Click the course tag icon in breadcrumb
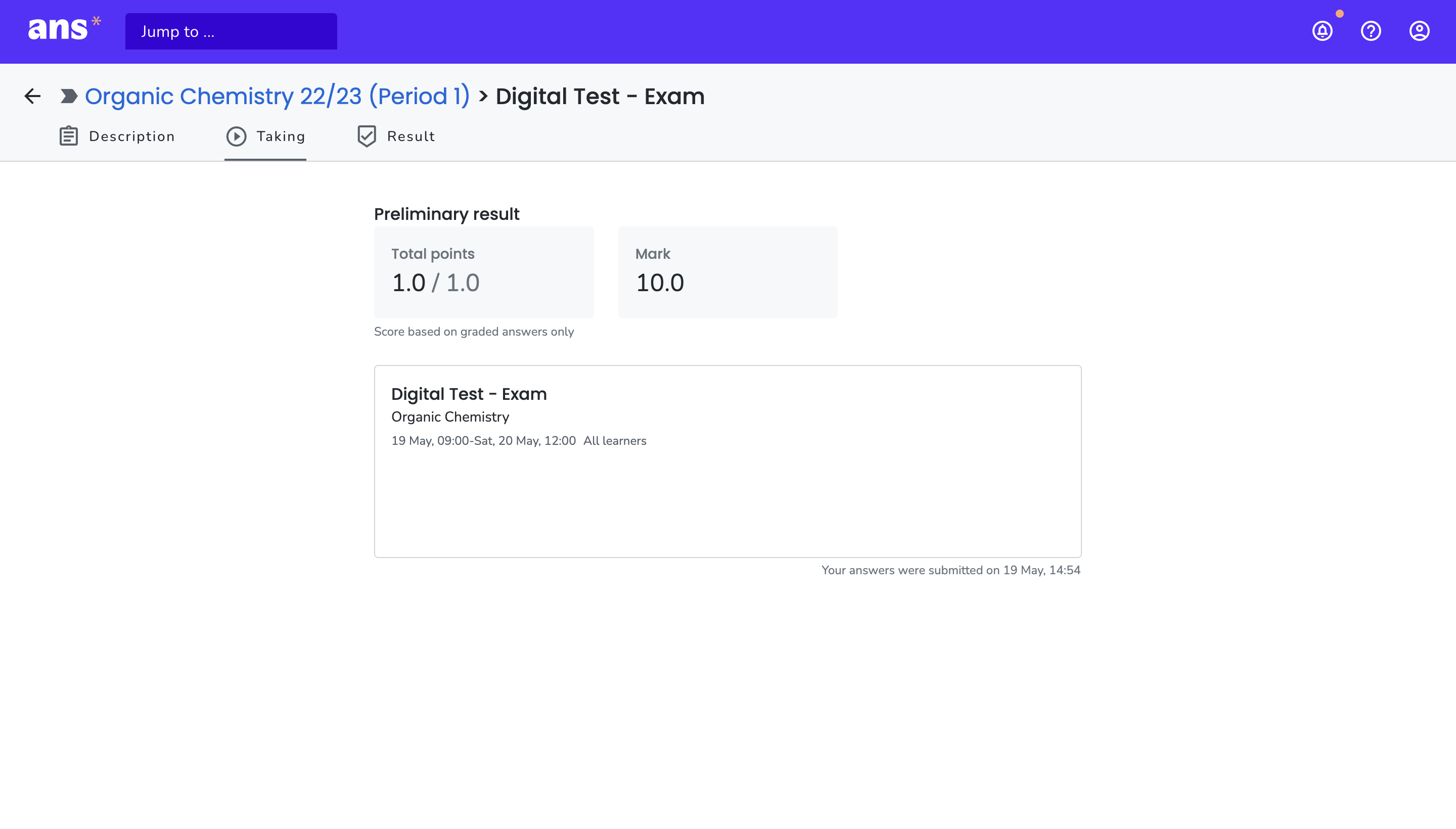This screenshot has height=829, width=1456. 69,96
